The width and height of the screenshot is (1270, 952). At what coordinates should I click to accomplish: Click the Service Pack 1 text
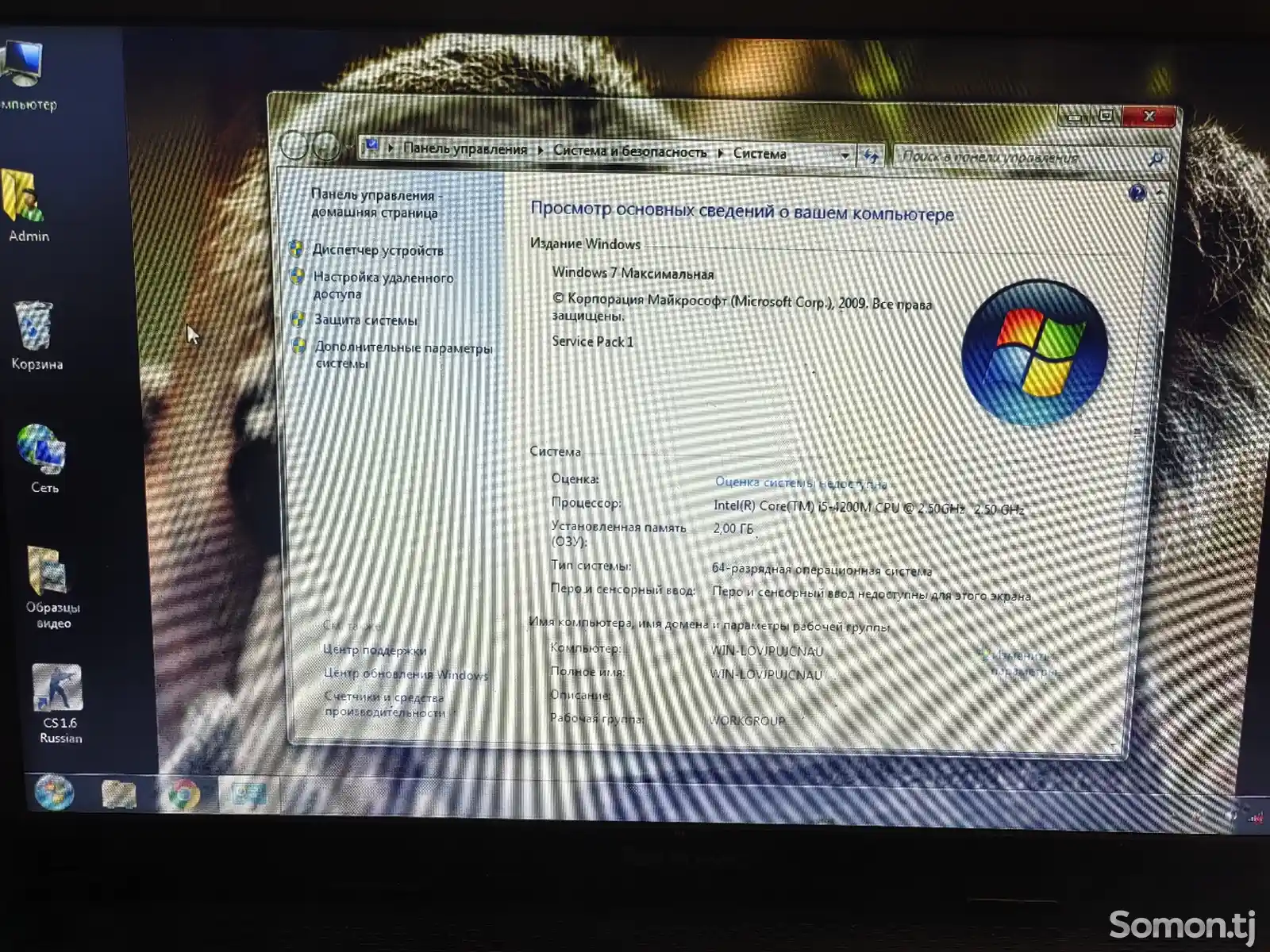pos(592,342)
